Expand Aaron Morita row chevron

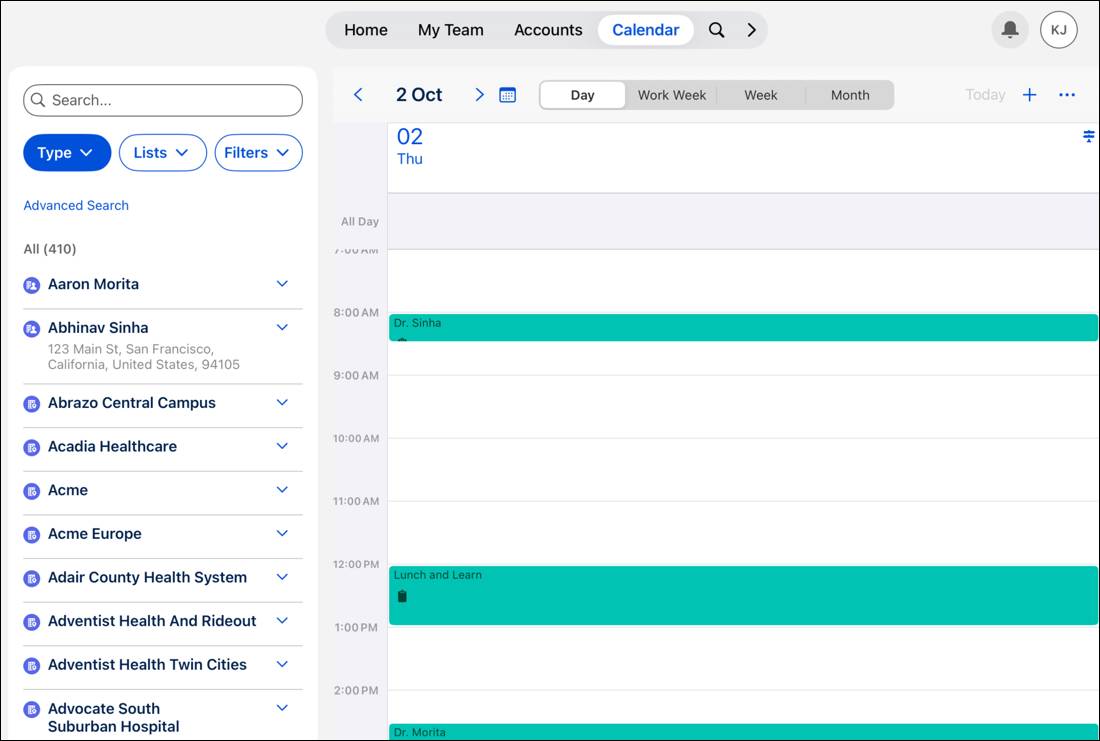(282, 284)
